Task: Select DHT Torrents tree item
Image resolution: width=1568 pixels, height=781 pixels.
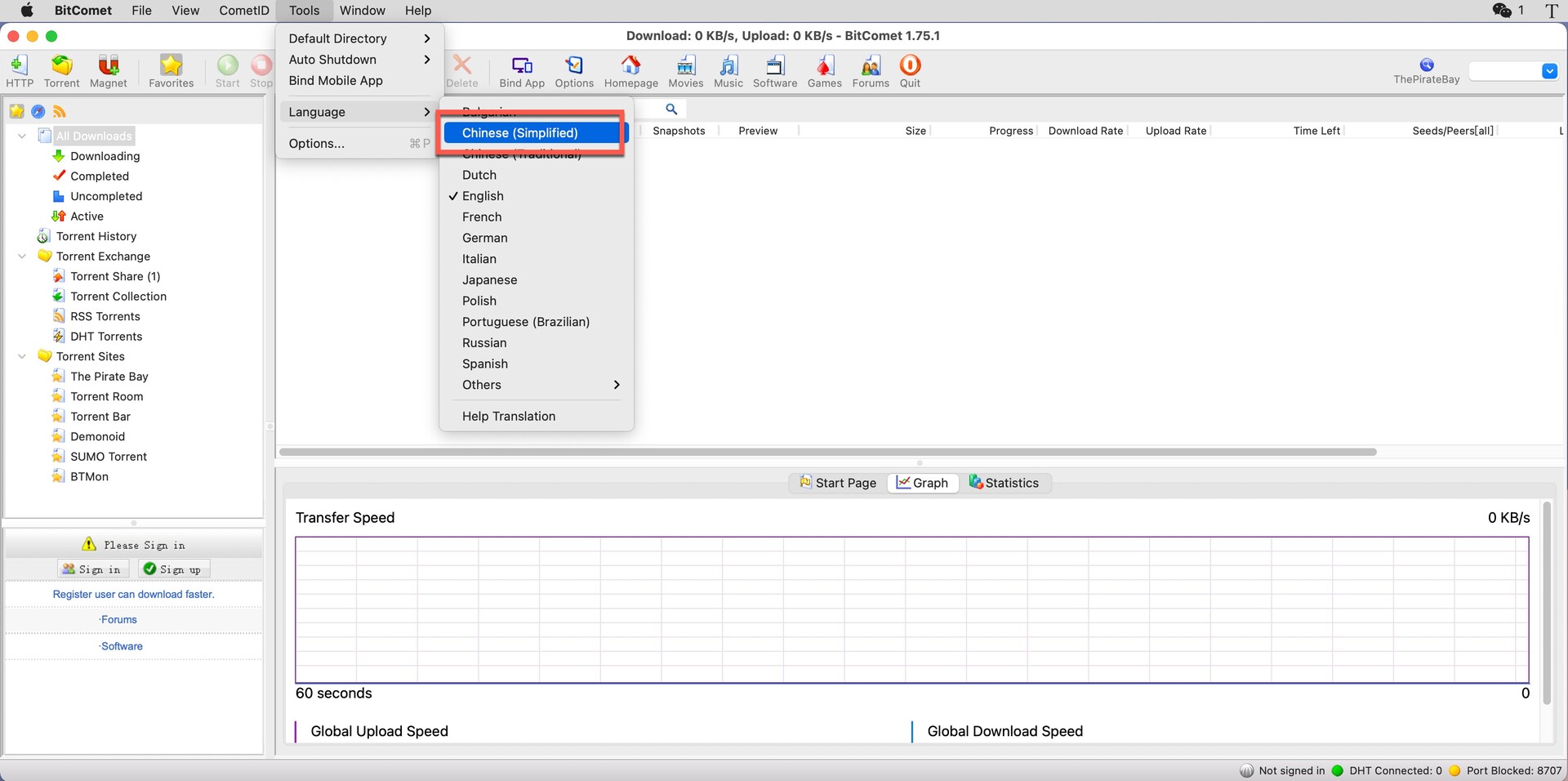Action: coord(106,337)
